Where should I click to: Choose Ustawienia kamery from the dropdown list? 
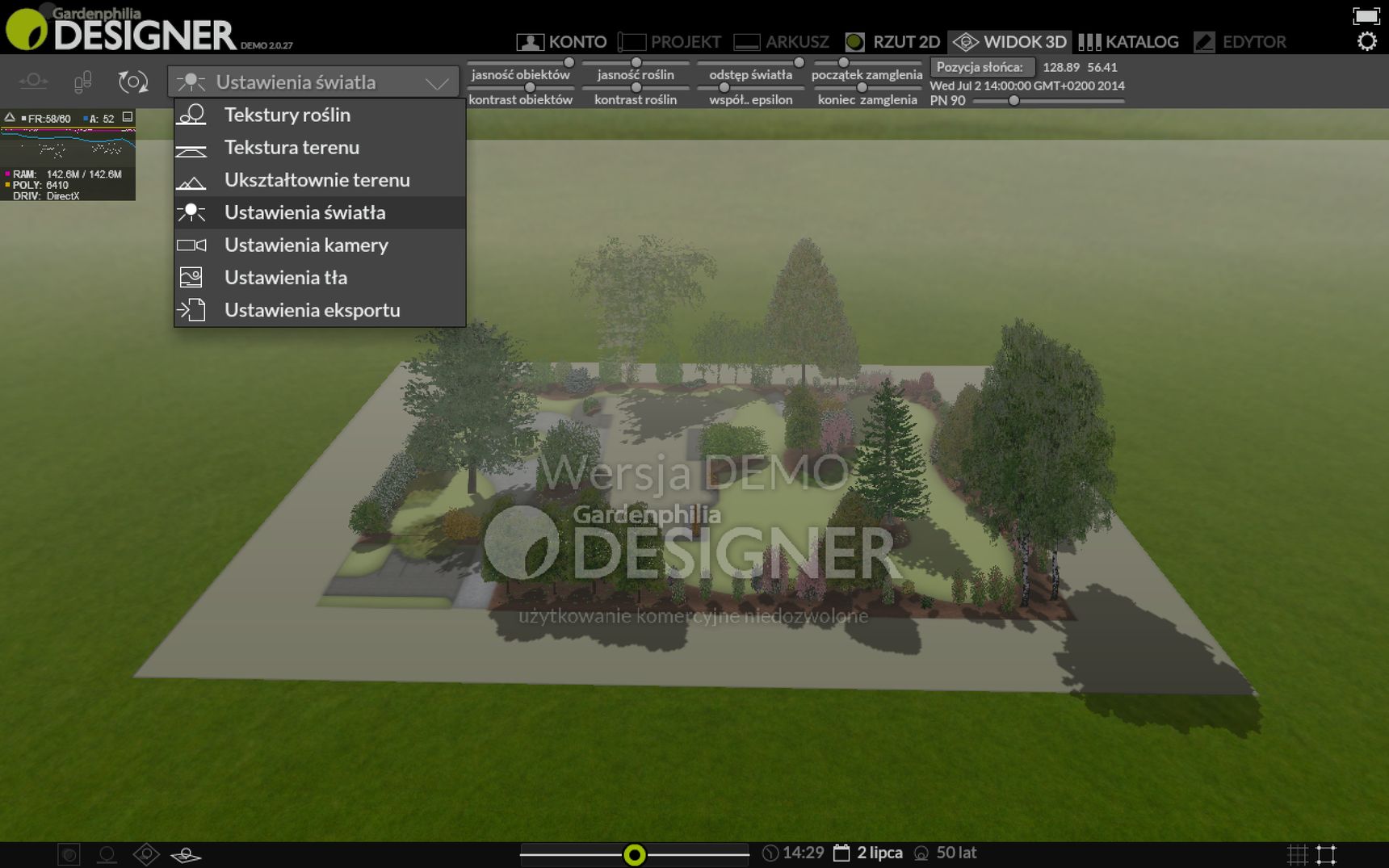320,245
